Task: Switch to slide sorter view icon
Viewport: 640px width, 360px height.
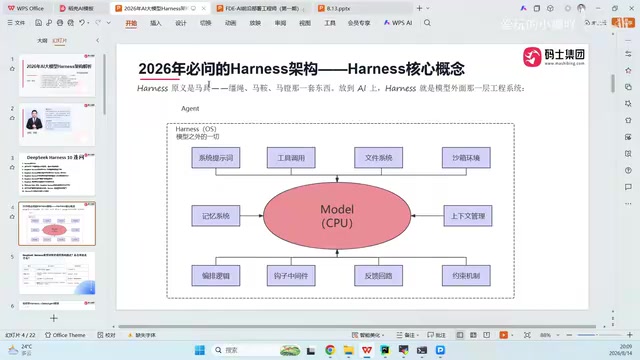Action: pyautogui.click(x=473, y=335)
